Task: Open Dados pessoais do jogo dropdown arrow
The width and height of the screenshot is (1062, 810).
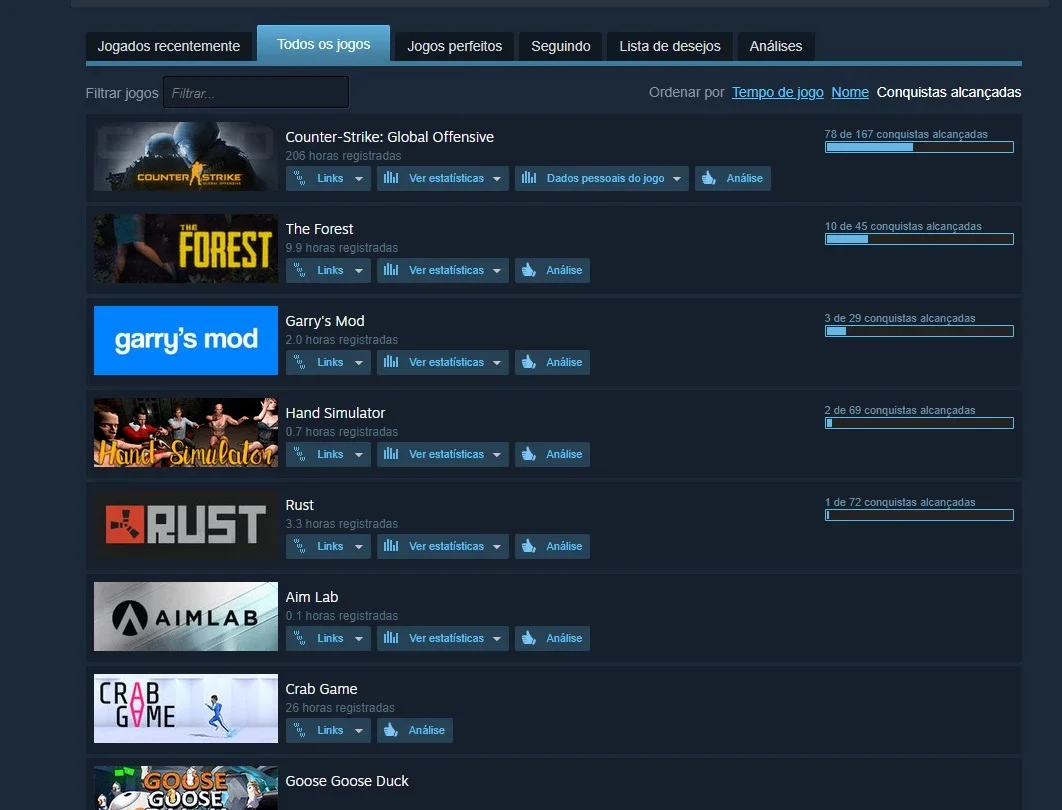Action: [x=677, y=179]
